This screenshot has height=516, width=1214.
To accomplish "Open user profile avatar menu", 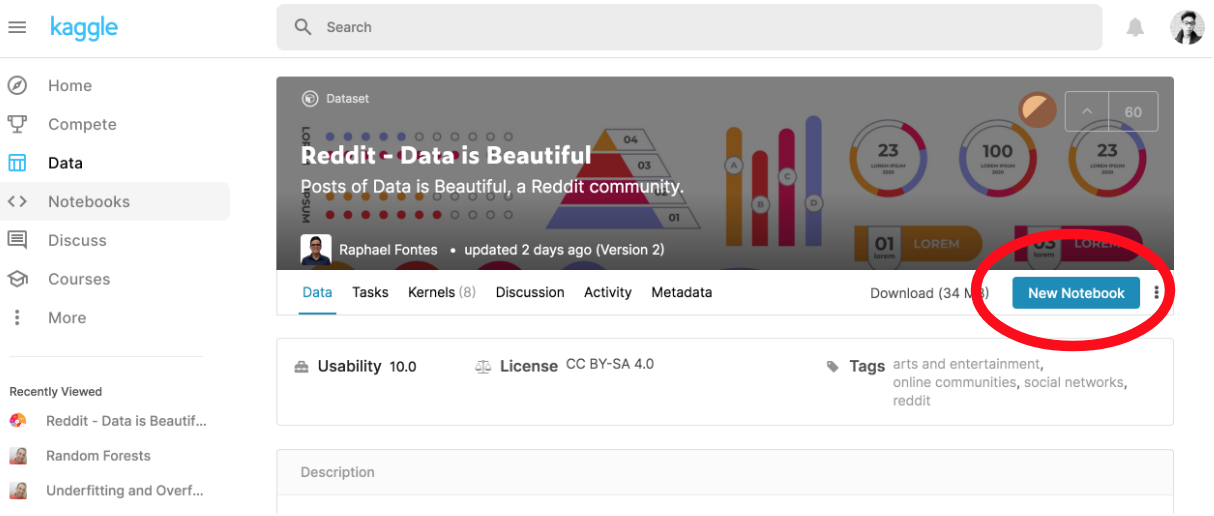I will tap(1187, 28).
